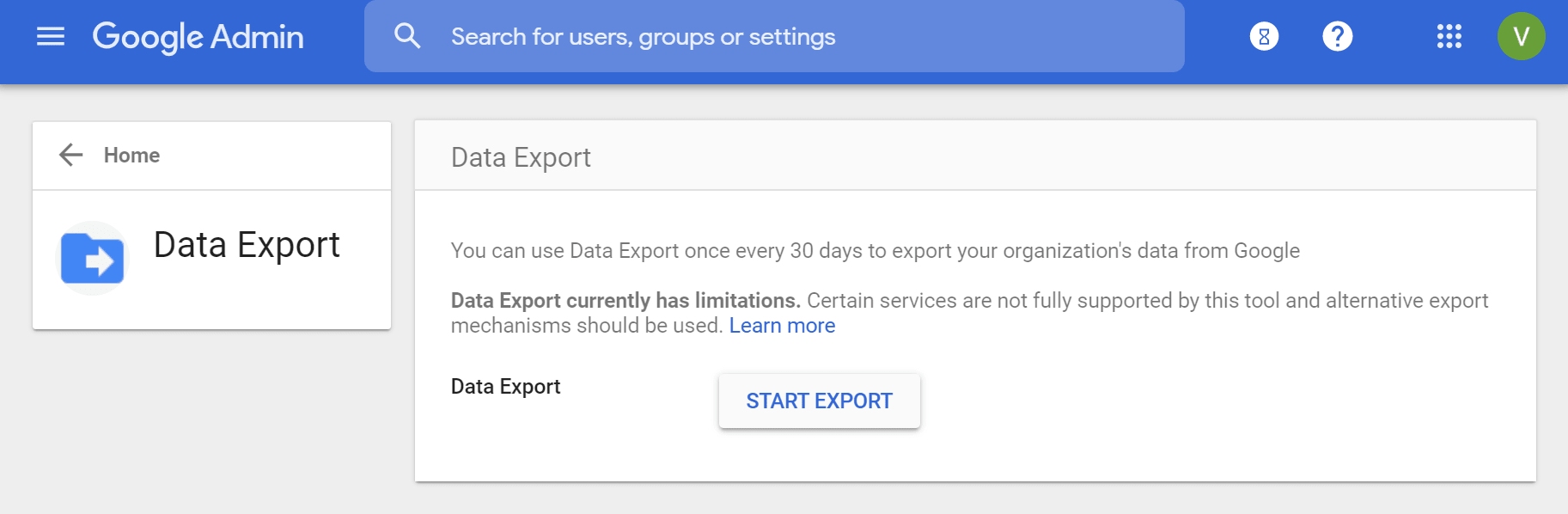1568x514 pixels.
Task: Click the back arrow beside Home
Action: click(x=70, y=155)
